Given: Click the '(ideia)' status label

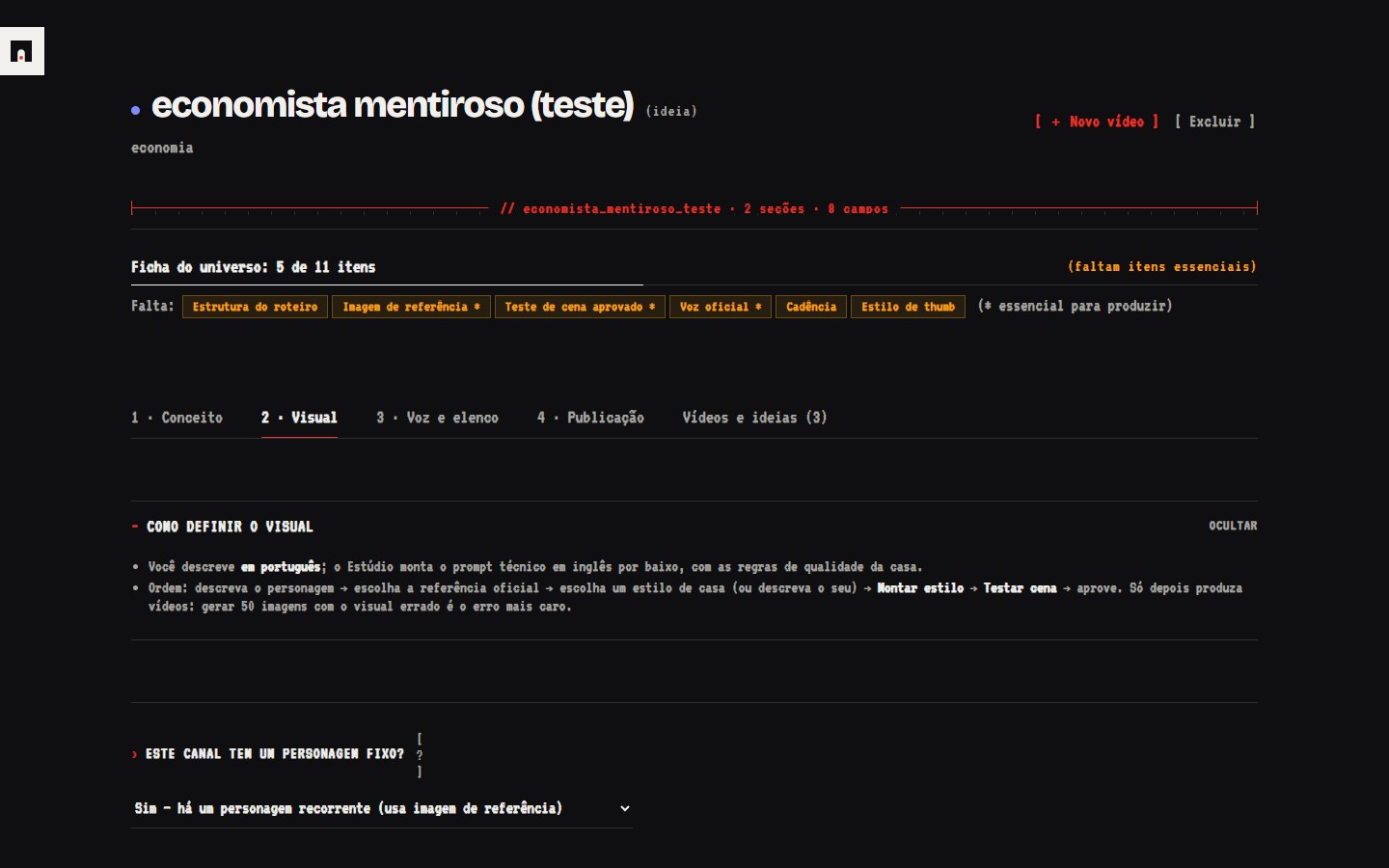Looking at the screenshot, I should point(671,111).
